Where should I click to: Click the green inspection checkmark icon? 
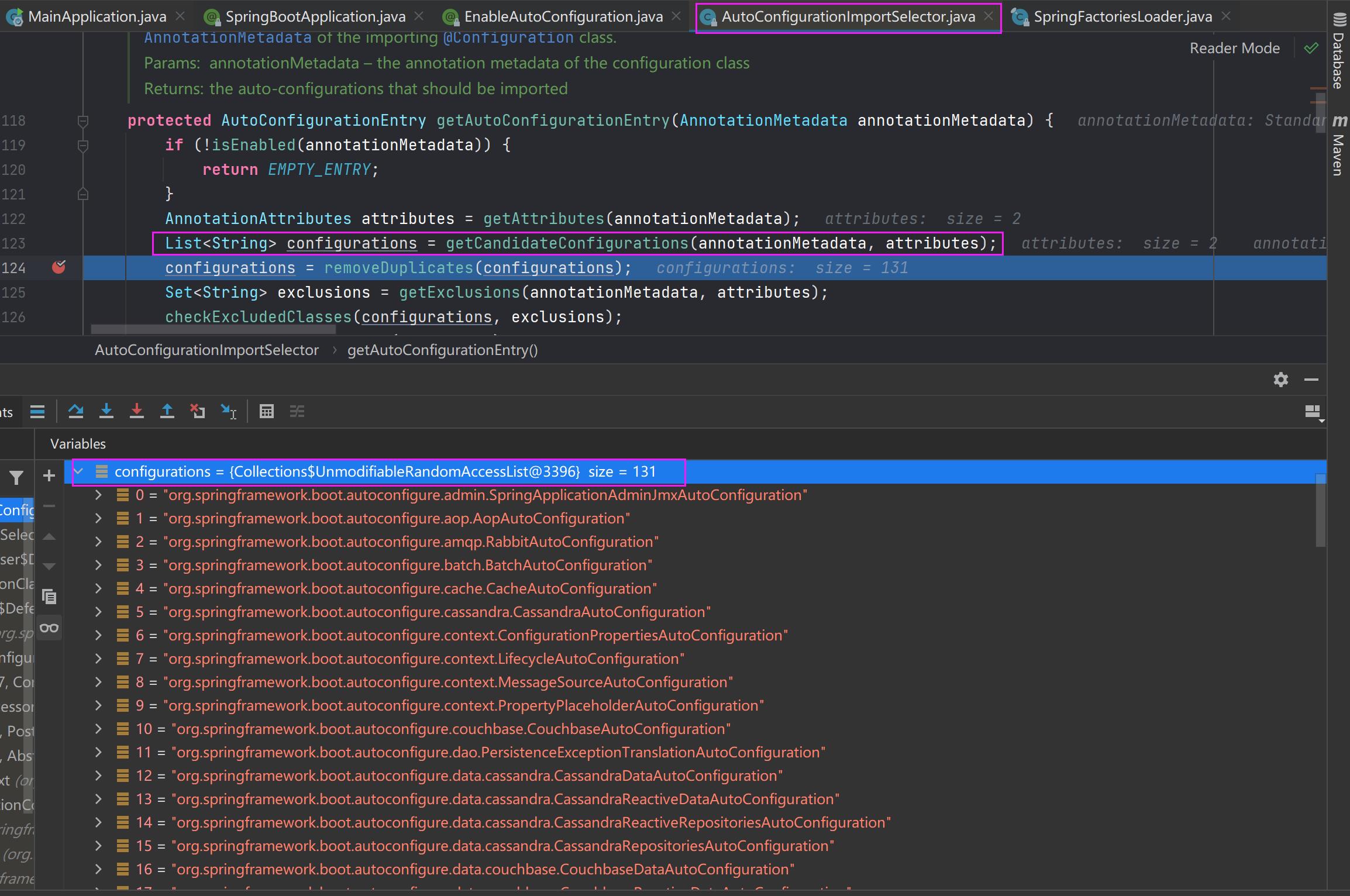[x=1311, y=48]
